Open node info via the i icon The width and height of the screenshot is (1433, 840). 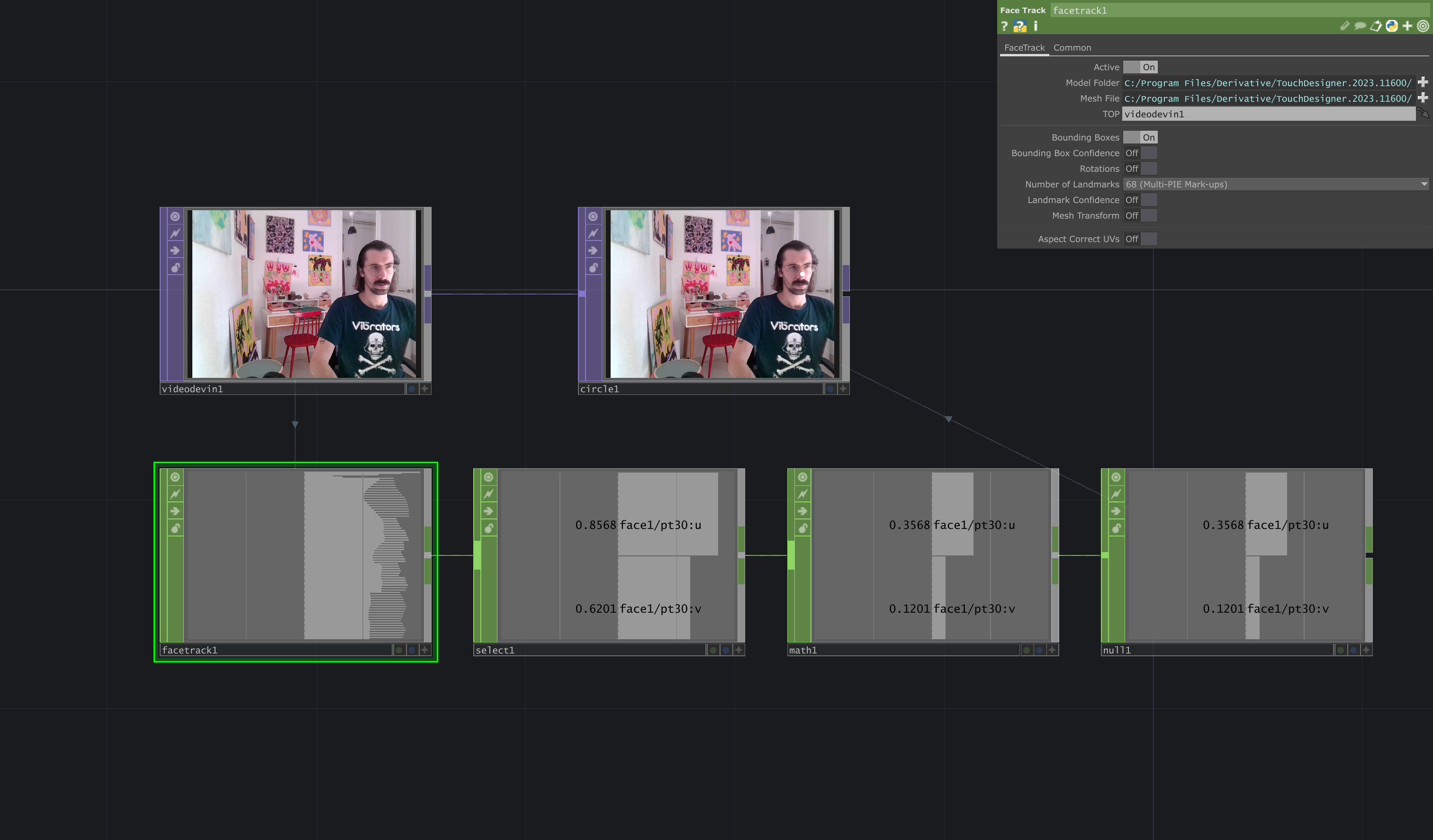pos(1036,27)
